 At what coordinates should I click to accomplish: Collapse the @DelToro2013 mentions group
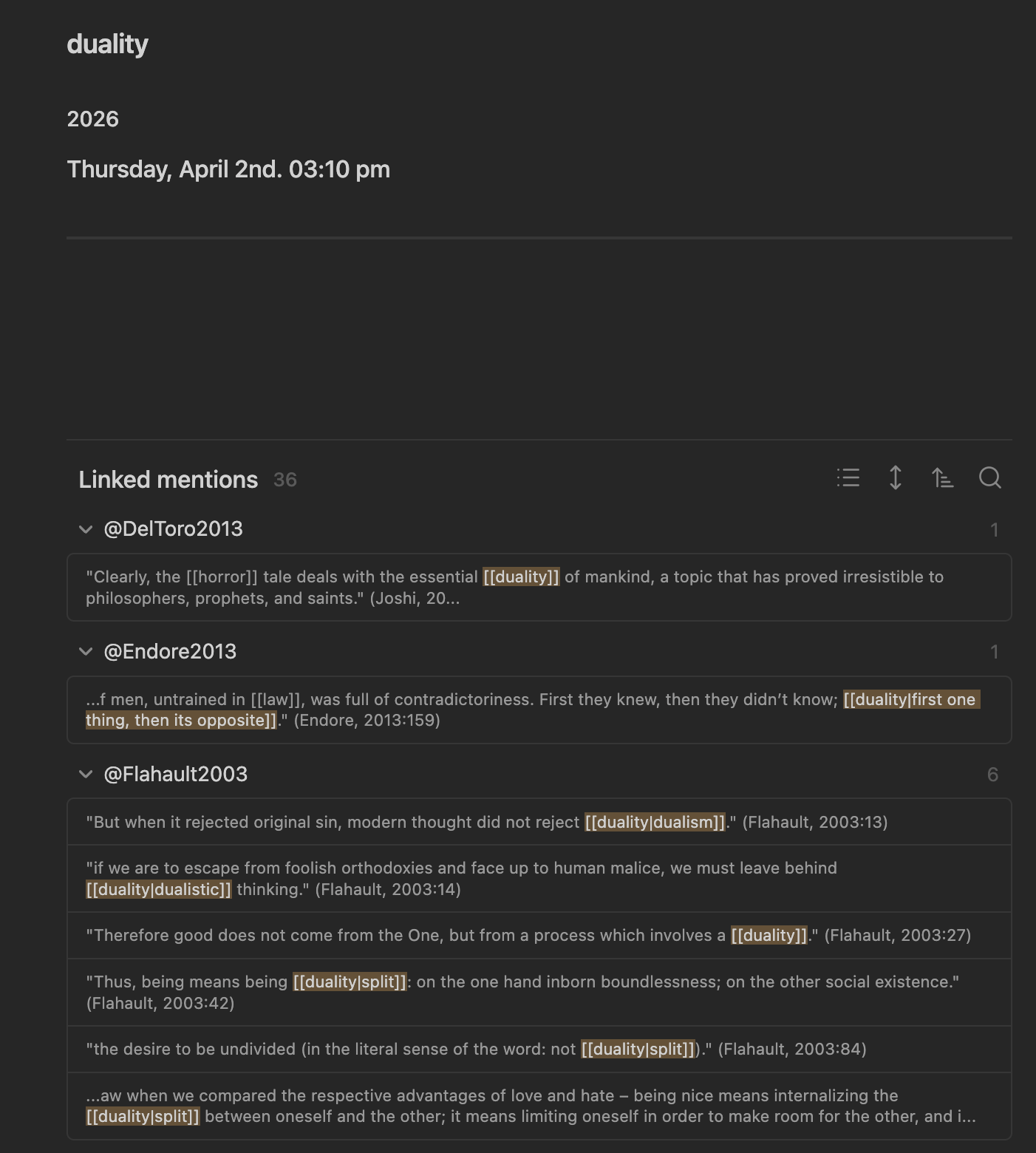(86, 529)
